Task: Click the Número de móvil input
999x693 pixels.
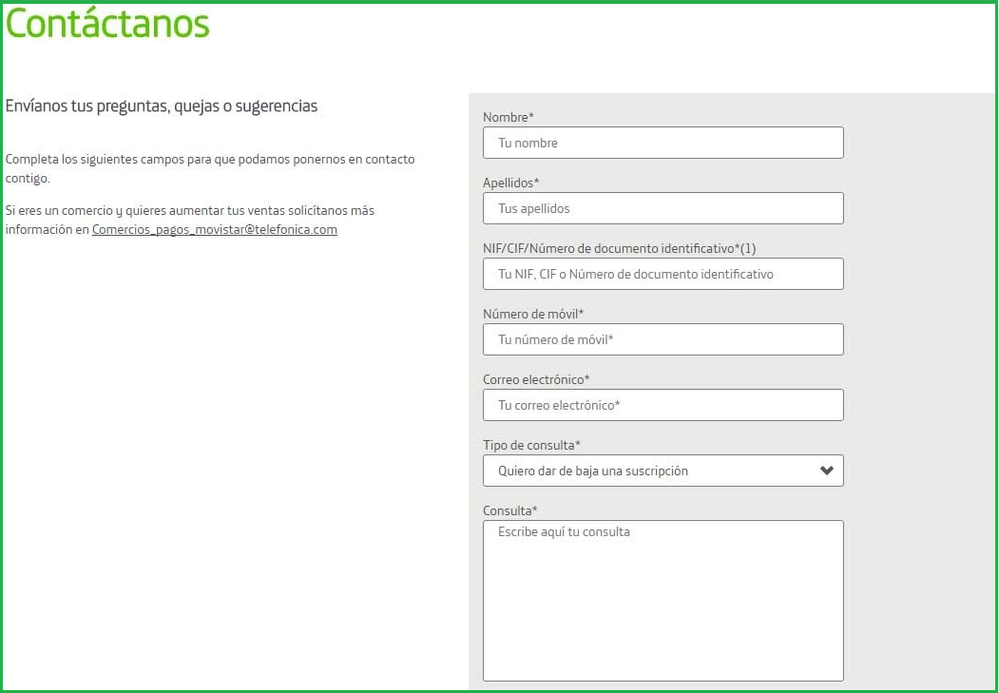Action: (x=662, y=340)
